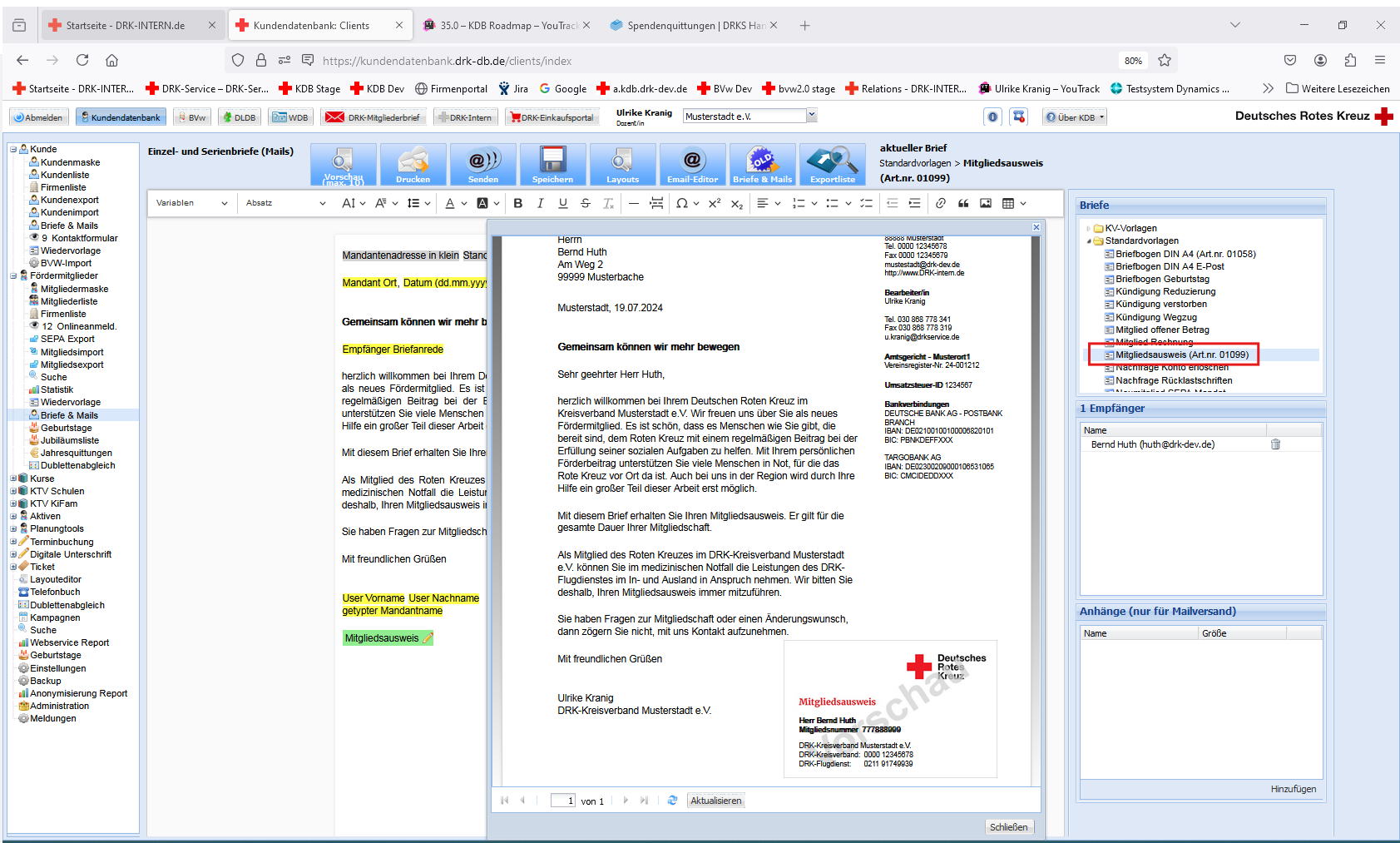Open the font color dropdown
This screenshot has height=843, width=1400.
(455, 203)
